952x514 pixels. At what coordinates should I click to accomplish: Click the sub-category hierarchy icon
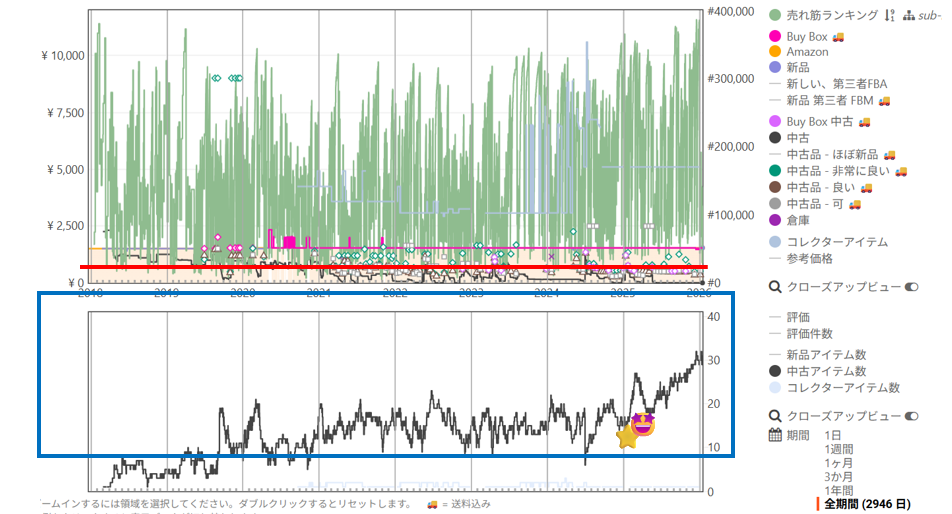click(908, 15)
